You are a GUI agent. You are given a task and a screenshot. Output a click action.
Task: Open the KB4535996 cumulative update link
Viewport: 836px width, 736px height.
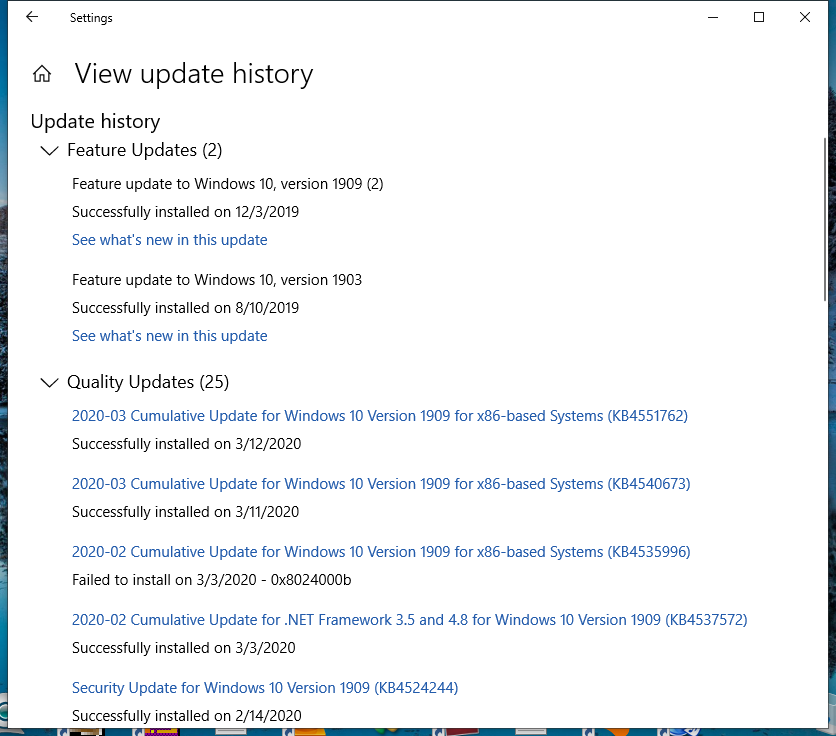coord(381,552)
